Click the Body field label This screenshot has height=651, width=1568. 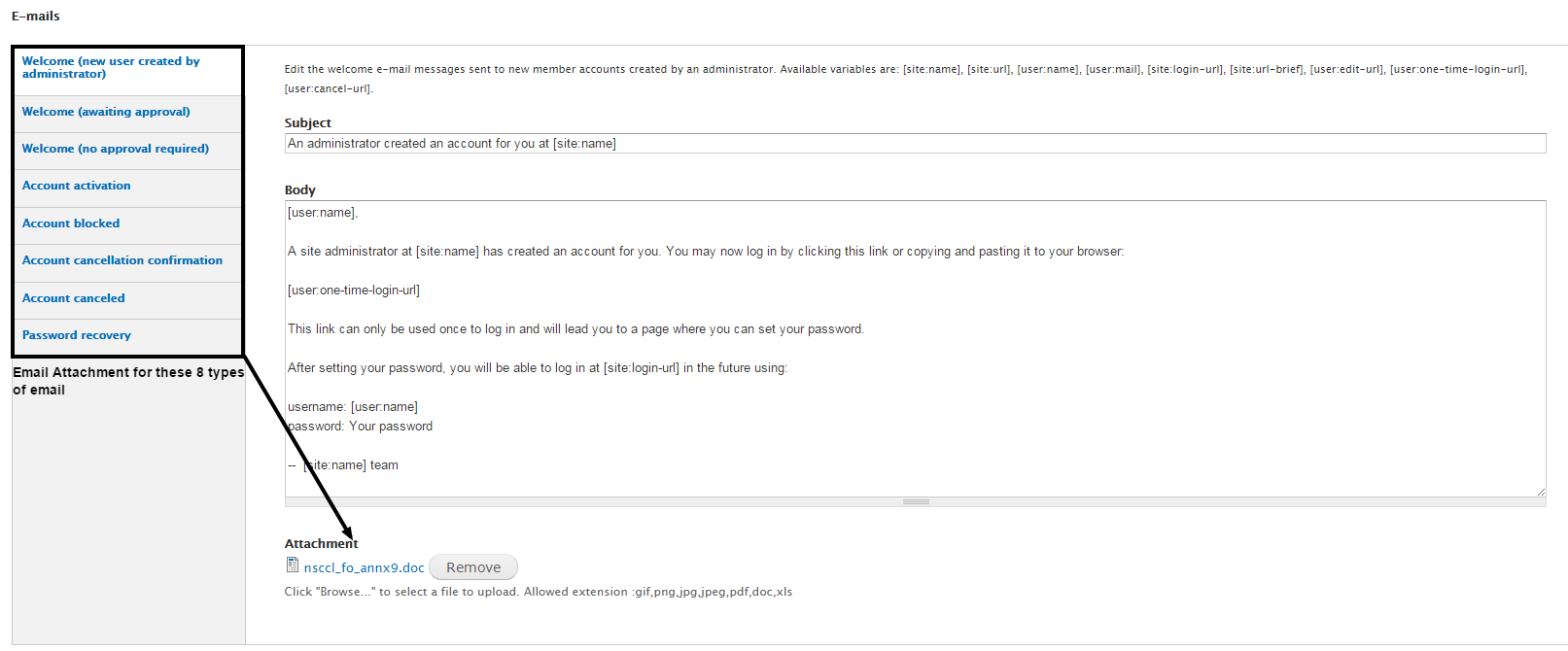point(299,190)
